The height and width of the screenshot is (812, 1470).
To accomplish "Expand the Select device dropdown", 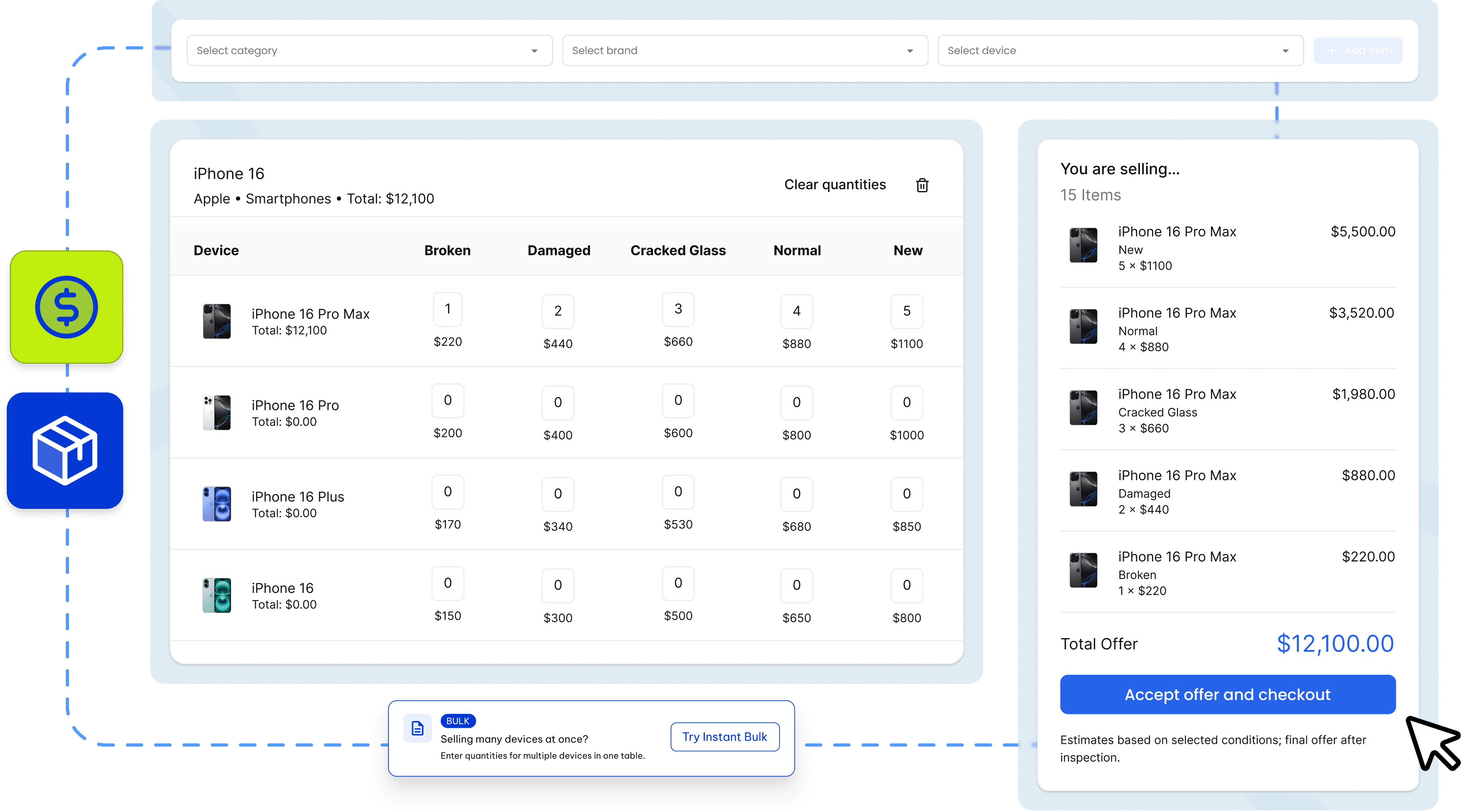I will (x=1120, y=50).
